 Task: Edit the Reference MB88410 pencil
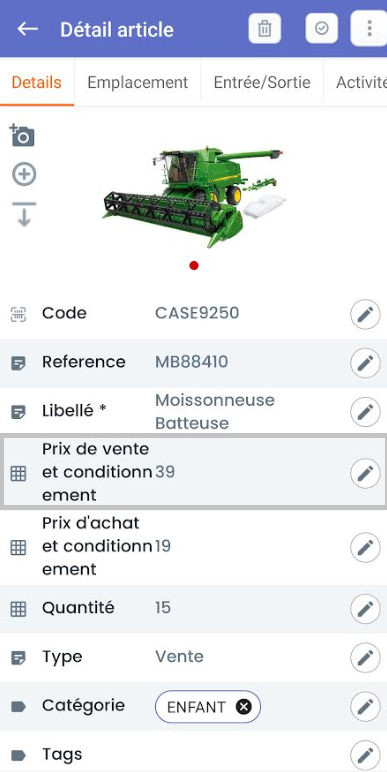pos(365,363)
